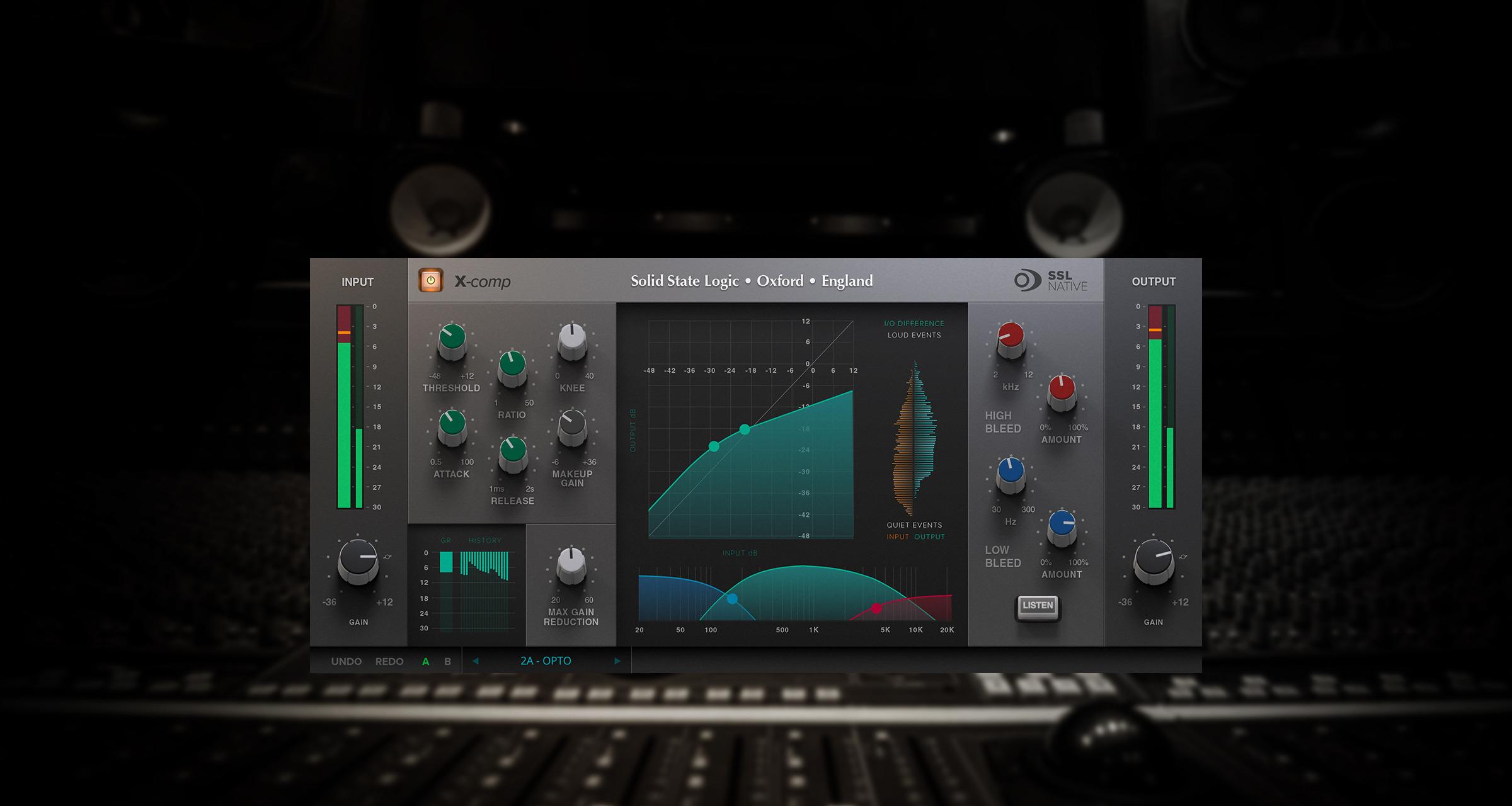Click the red high bleed crossover point
The height and width of the screenshot is (806, 1512).
click(876, 608)
